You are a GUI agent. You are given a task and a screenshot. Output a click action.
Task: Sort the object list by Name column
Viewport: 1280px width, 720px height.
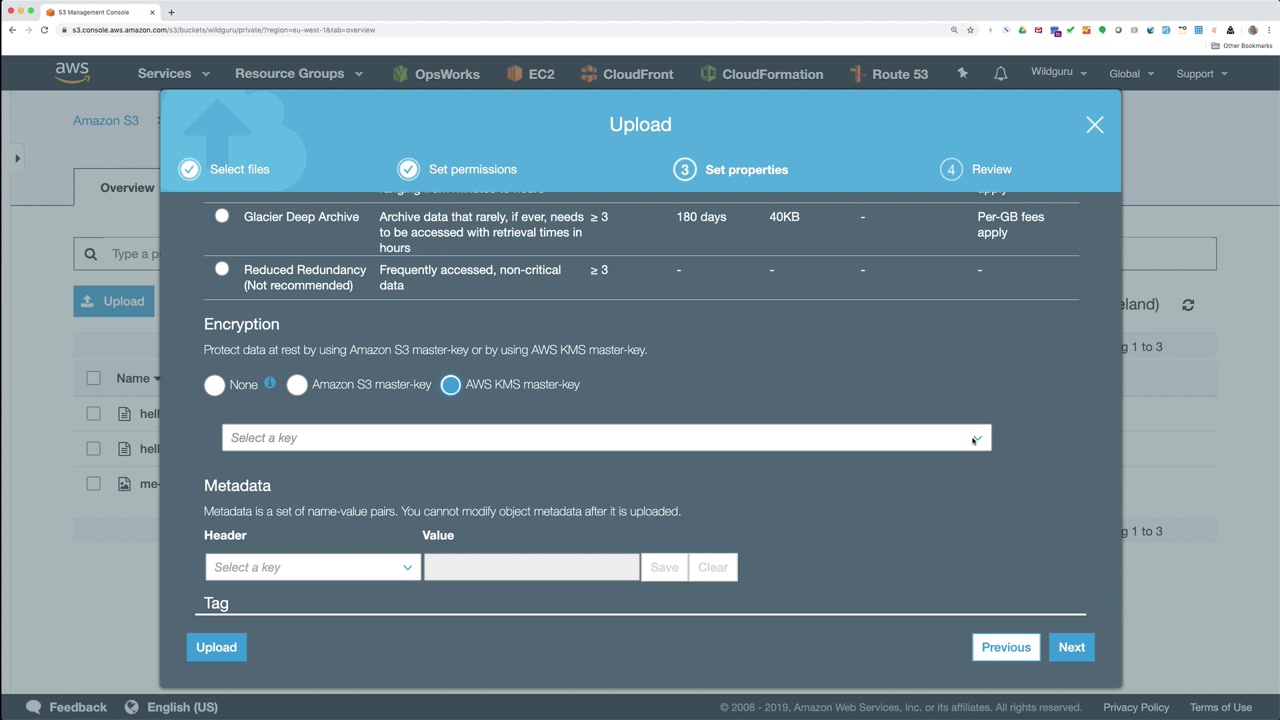pos(138,378)
